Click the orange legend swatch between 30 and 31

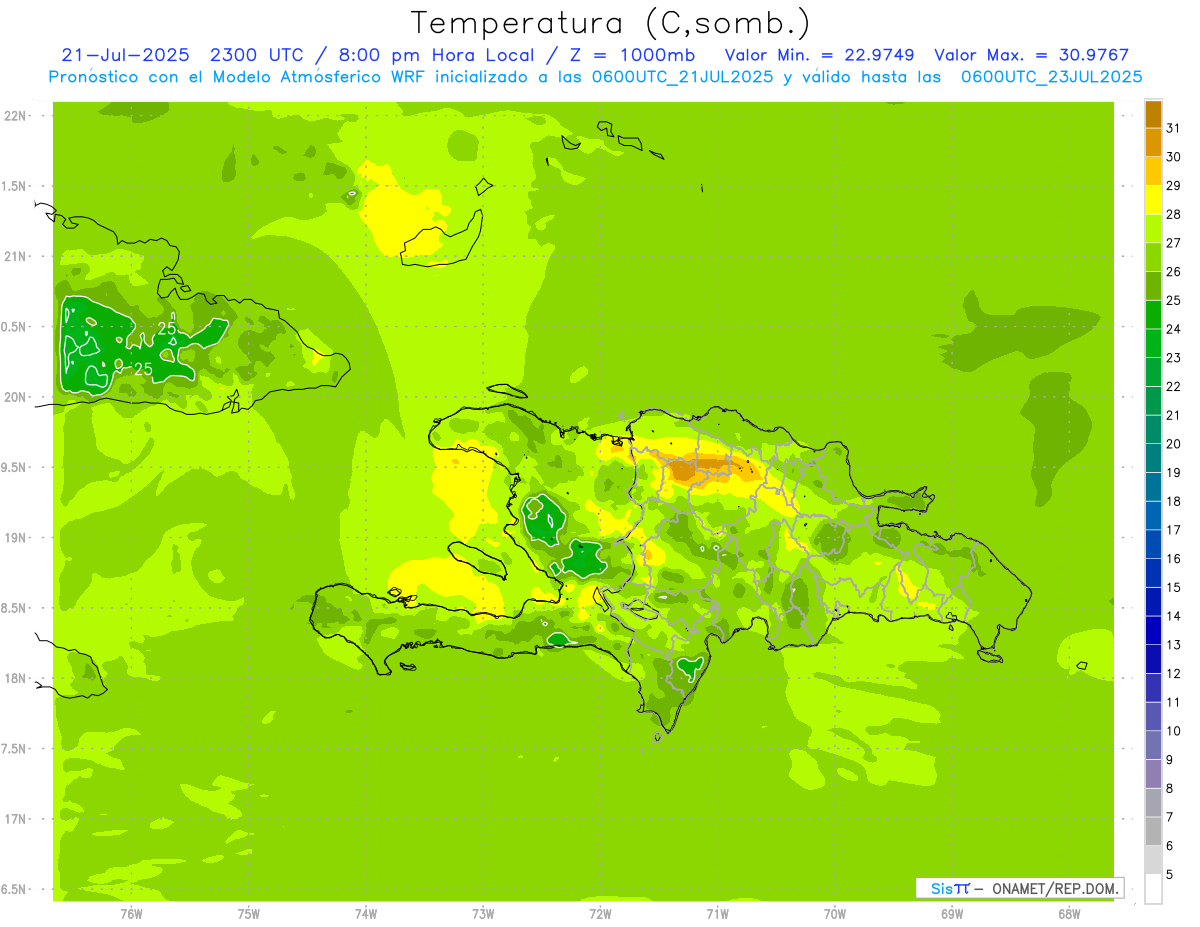(1153, 143)
